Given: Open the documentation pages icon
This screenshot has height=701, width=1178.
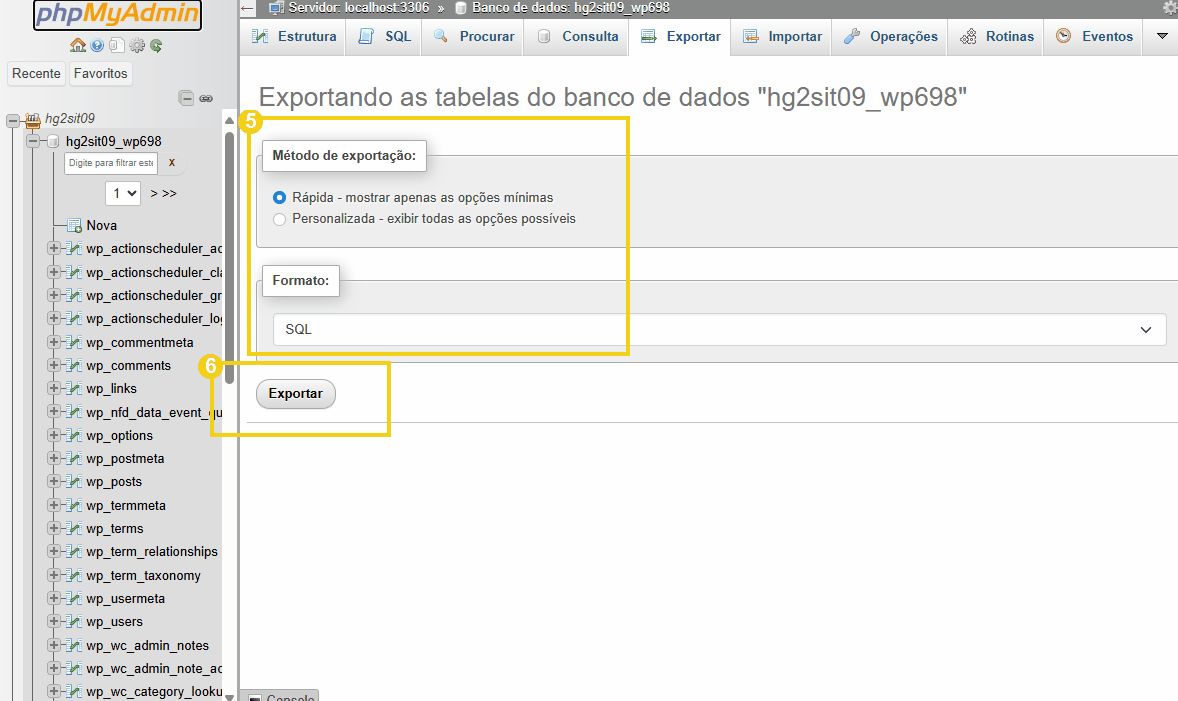Looking at the screenshot, I should click(x=116, y=45).
